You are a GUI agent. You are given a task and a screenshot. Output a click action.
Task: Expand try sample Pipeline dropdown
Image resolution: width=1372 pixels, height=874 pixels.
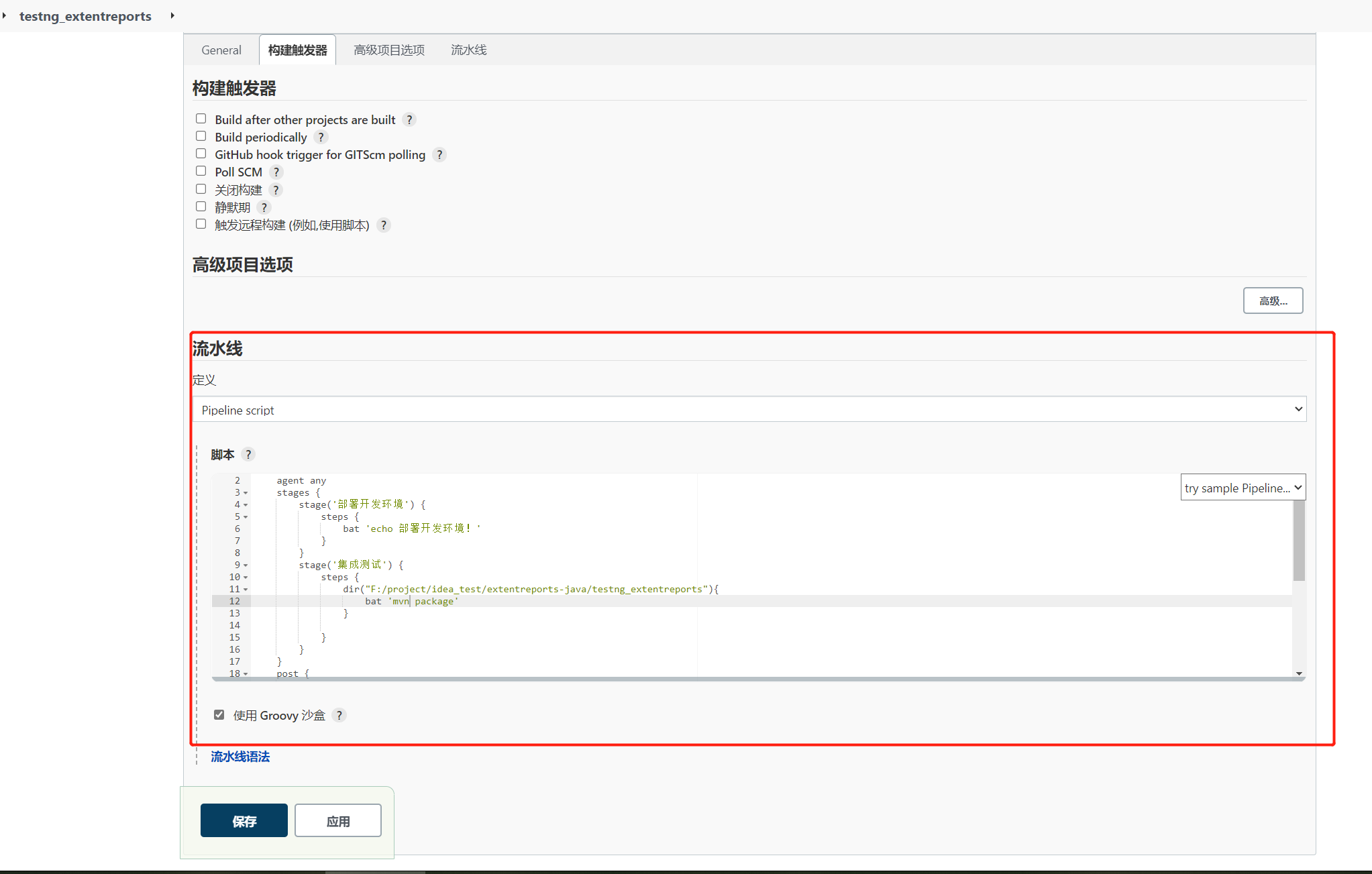click(1243, 488)
